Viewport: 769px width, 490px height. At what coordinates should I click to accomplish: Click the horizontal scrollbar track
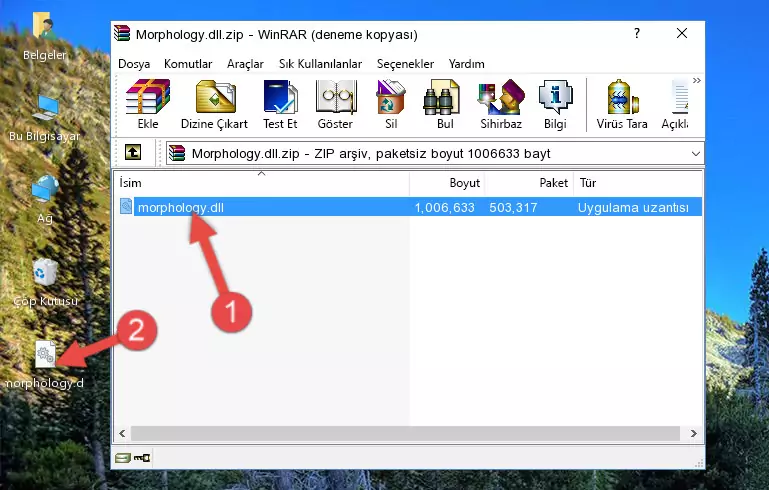pyautogui.click(x=405, y=434)
